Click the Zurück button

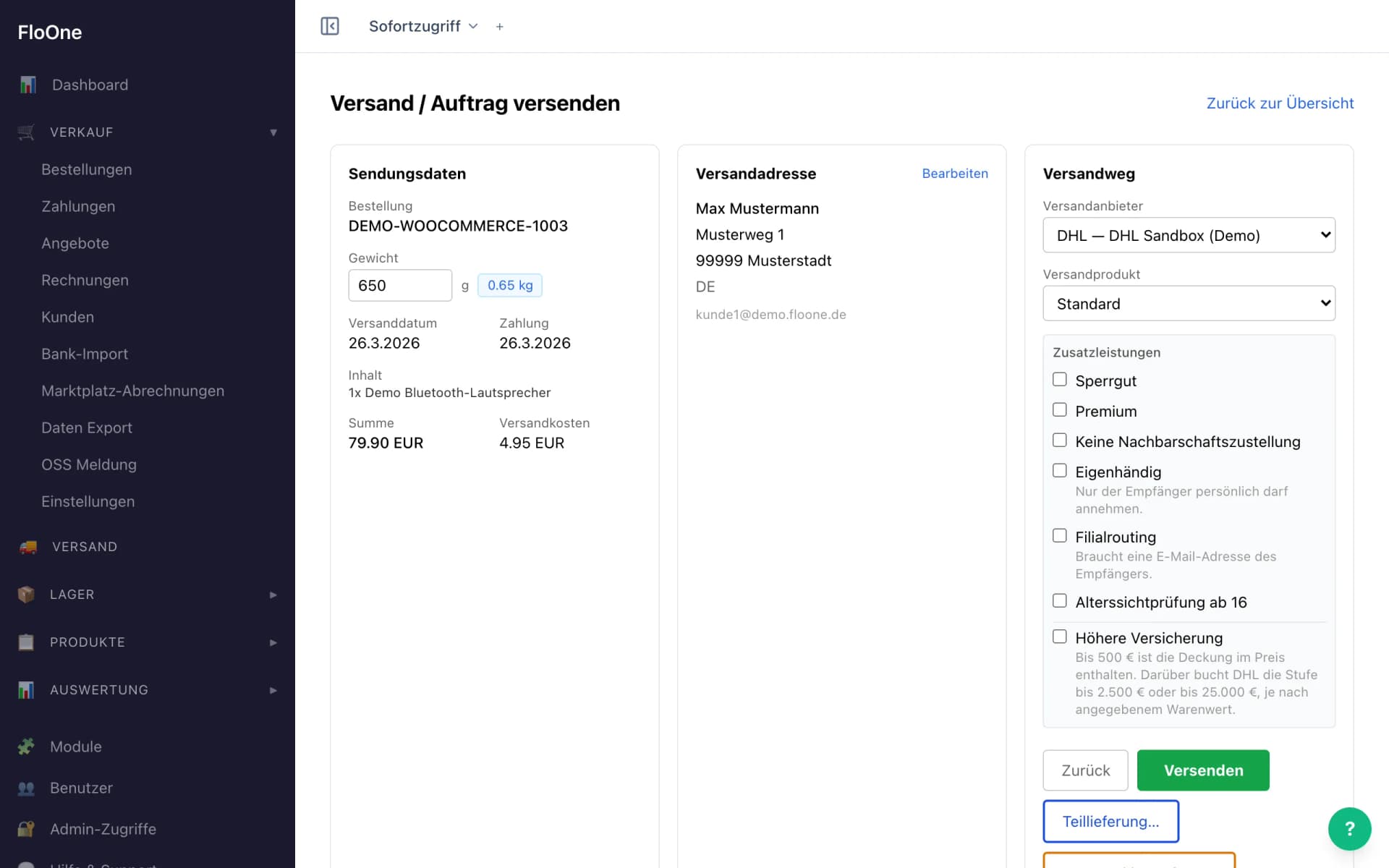[x=1085, y=770]
